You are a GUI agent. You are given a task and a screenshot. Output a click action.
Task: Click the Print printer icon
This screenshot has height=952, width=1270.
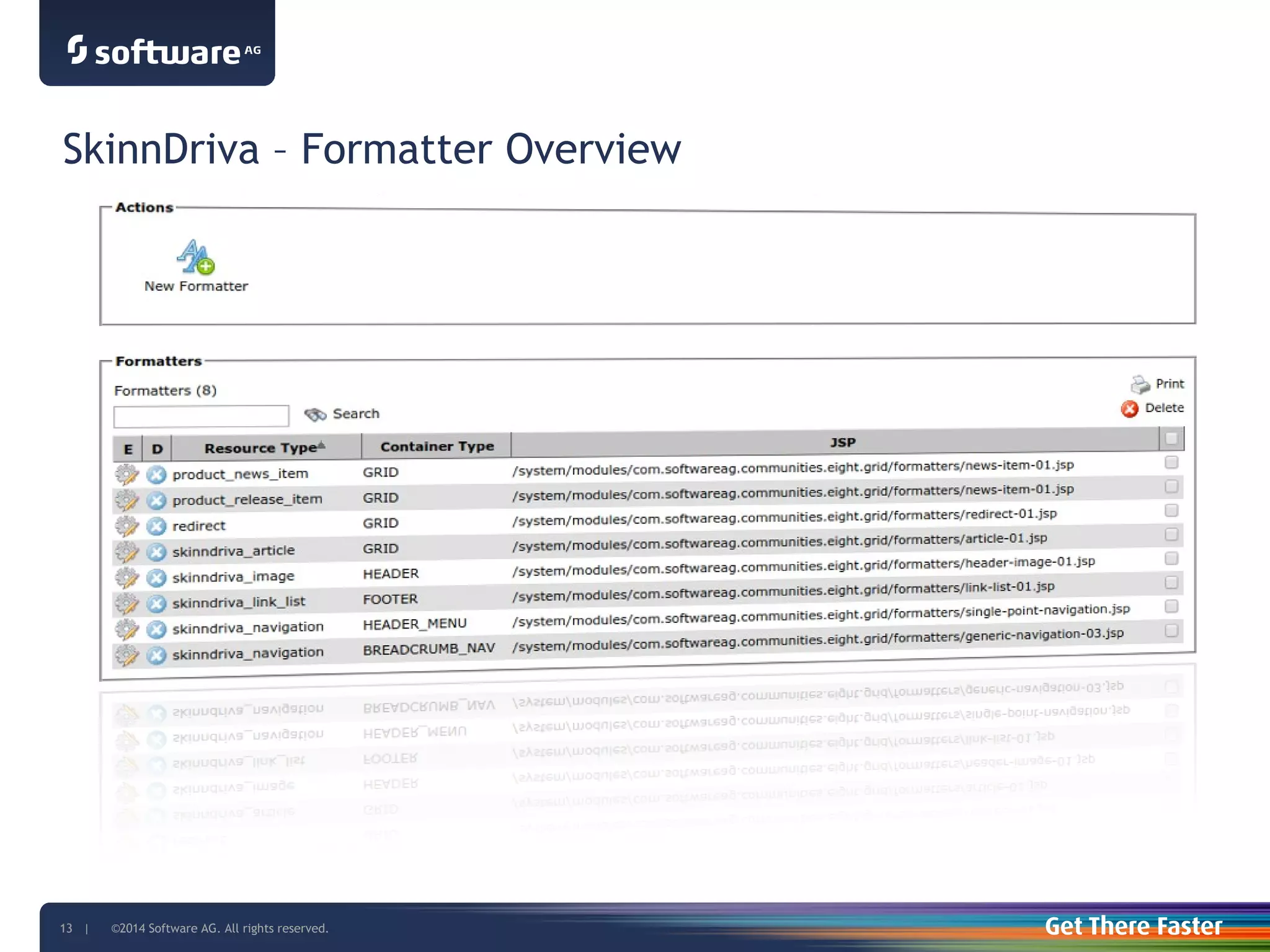tap(1140, 385)
